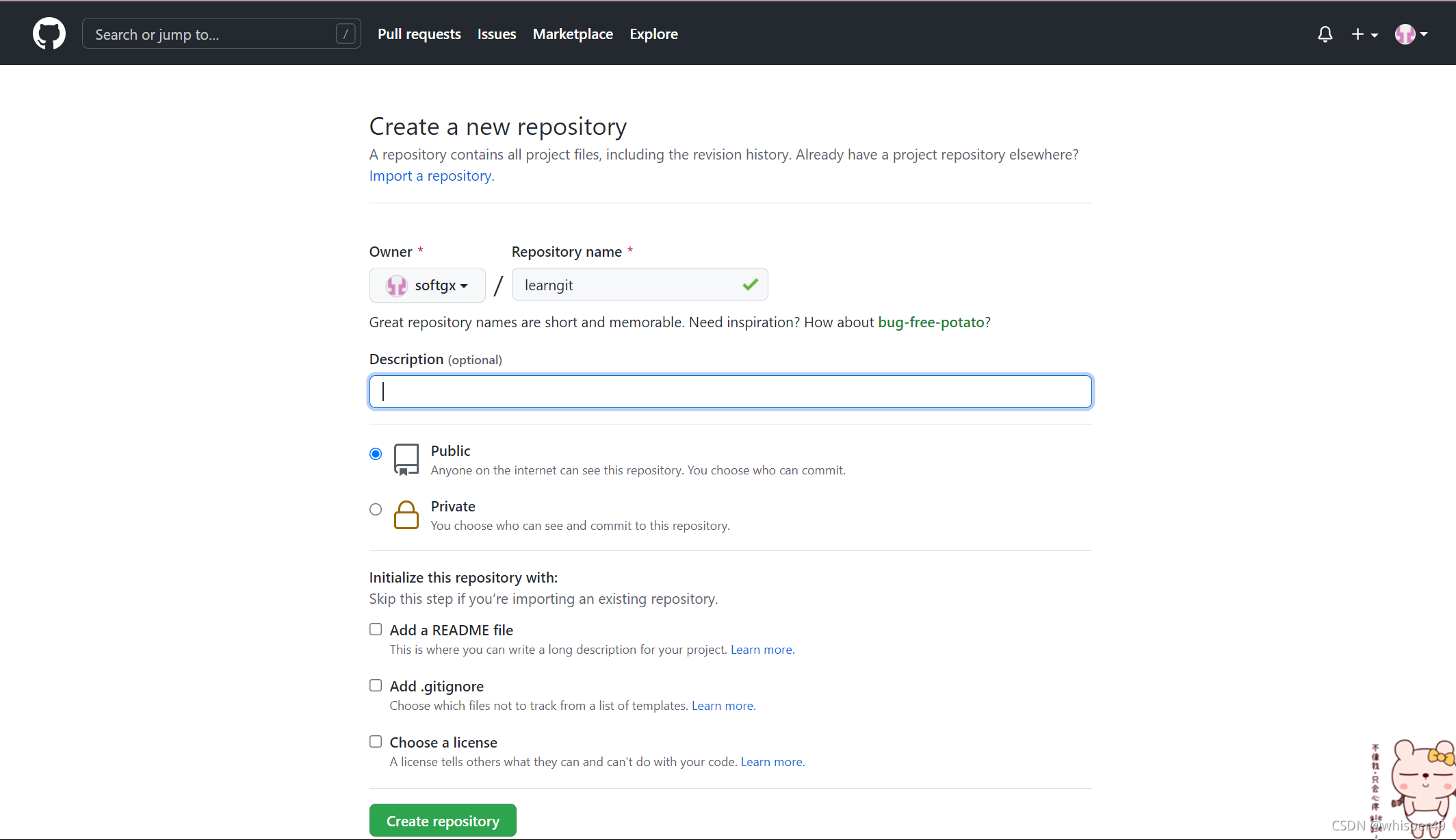Follow the Import a repository link
Image resolution: width=1456 pixels, height=840 pixels.
pyautogui.click(x=431, y=176)
